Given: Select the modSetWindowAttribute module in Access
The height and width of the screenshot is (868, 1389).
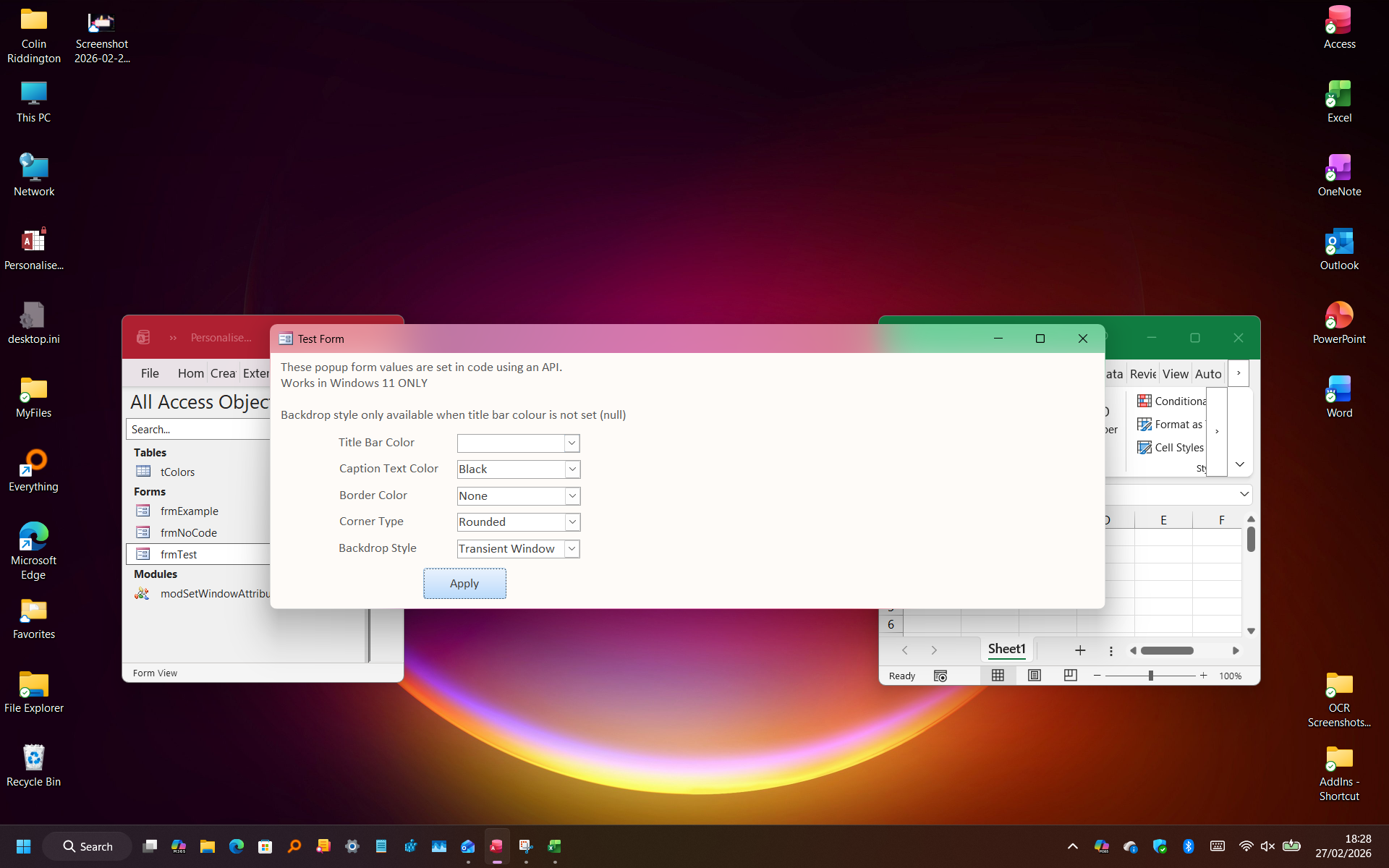Looking at the screenshot, I should tap(203, 593).
